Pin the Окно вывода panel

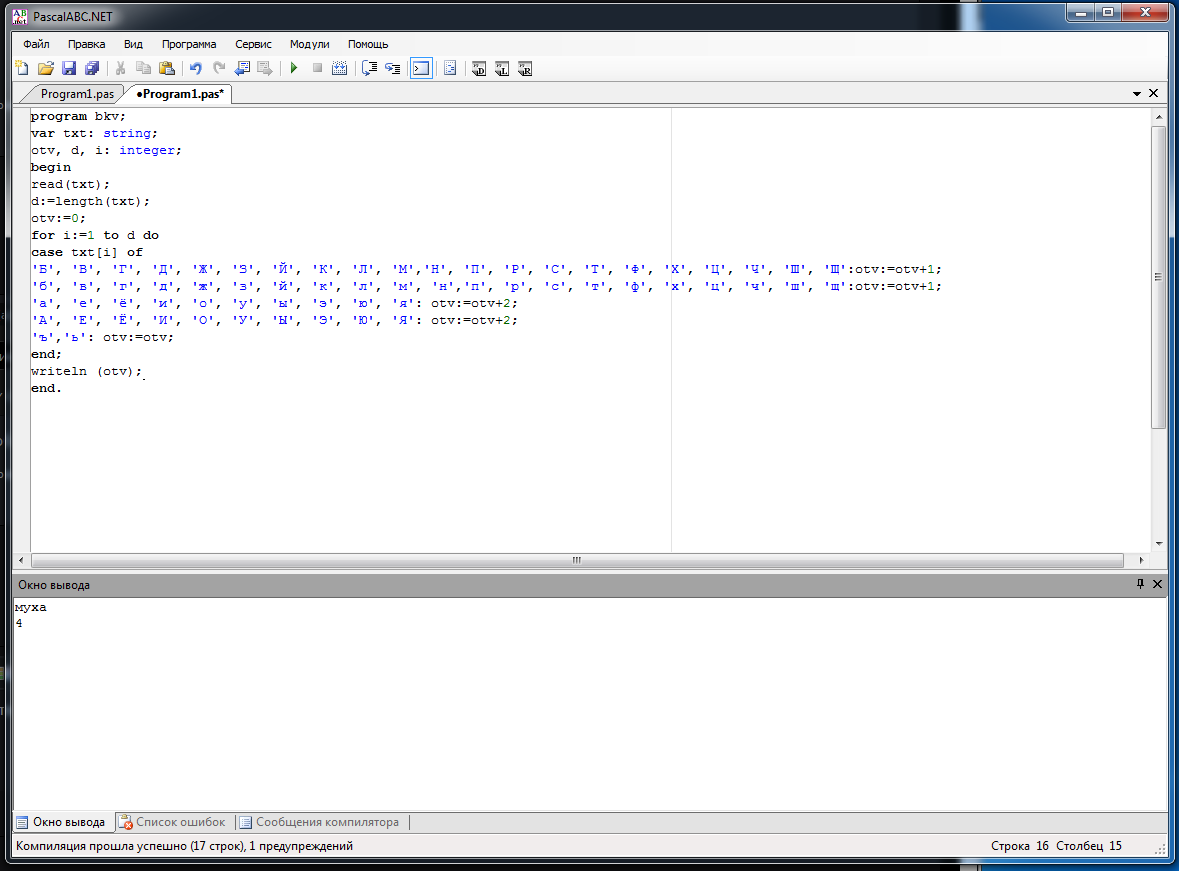[1140, 584]
